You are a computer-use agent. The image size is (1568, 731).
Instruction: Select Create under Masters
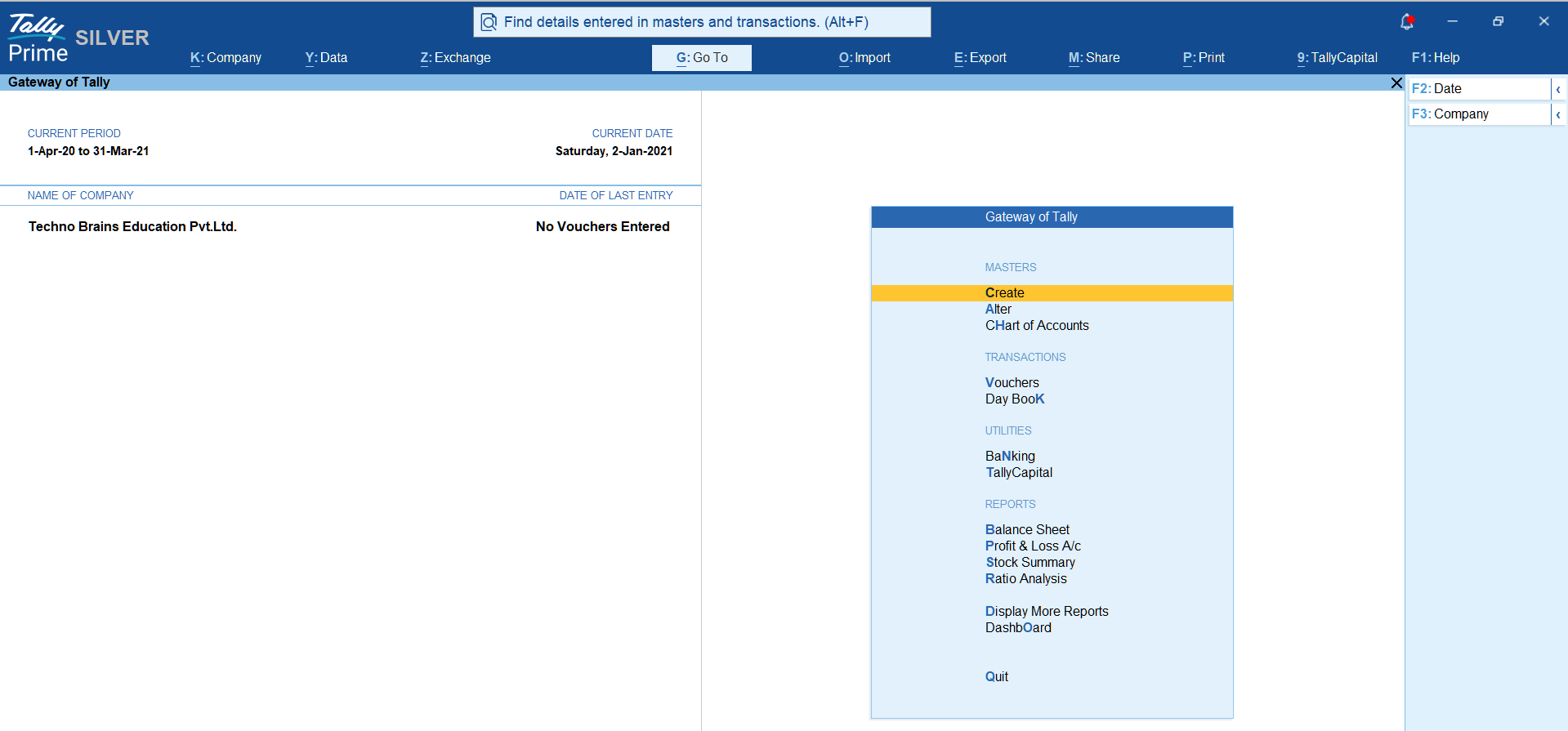(1004, 293)
